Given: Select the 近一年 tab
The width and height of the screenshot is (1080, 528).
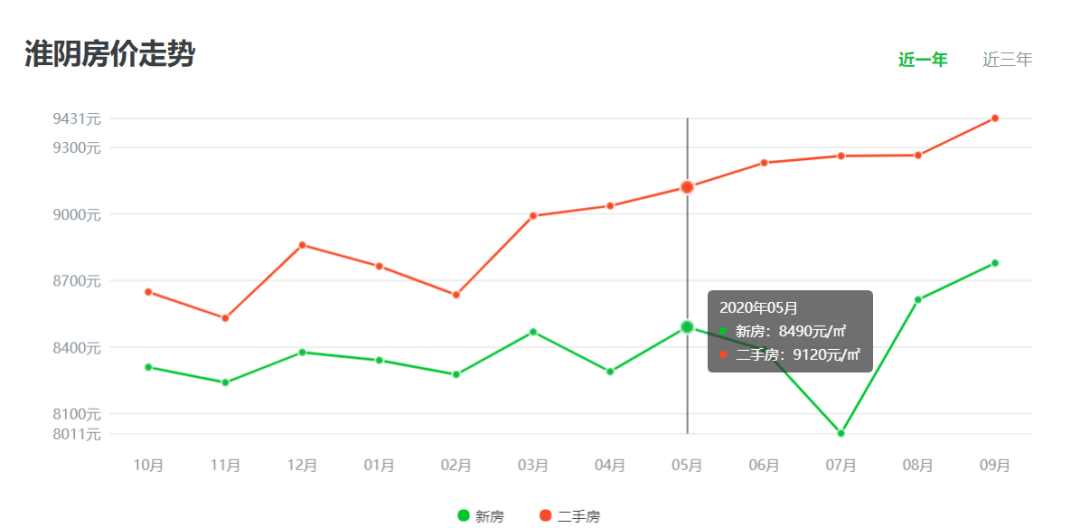Looking at the screenshot, I should (x=923, y=60).
